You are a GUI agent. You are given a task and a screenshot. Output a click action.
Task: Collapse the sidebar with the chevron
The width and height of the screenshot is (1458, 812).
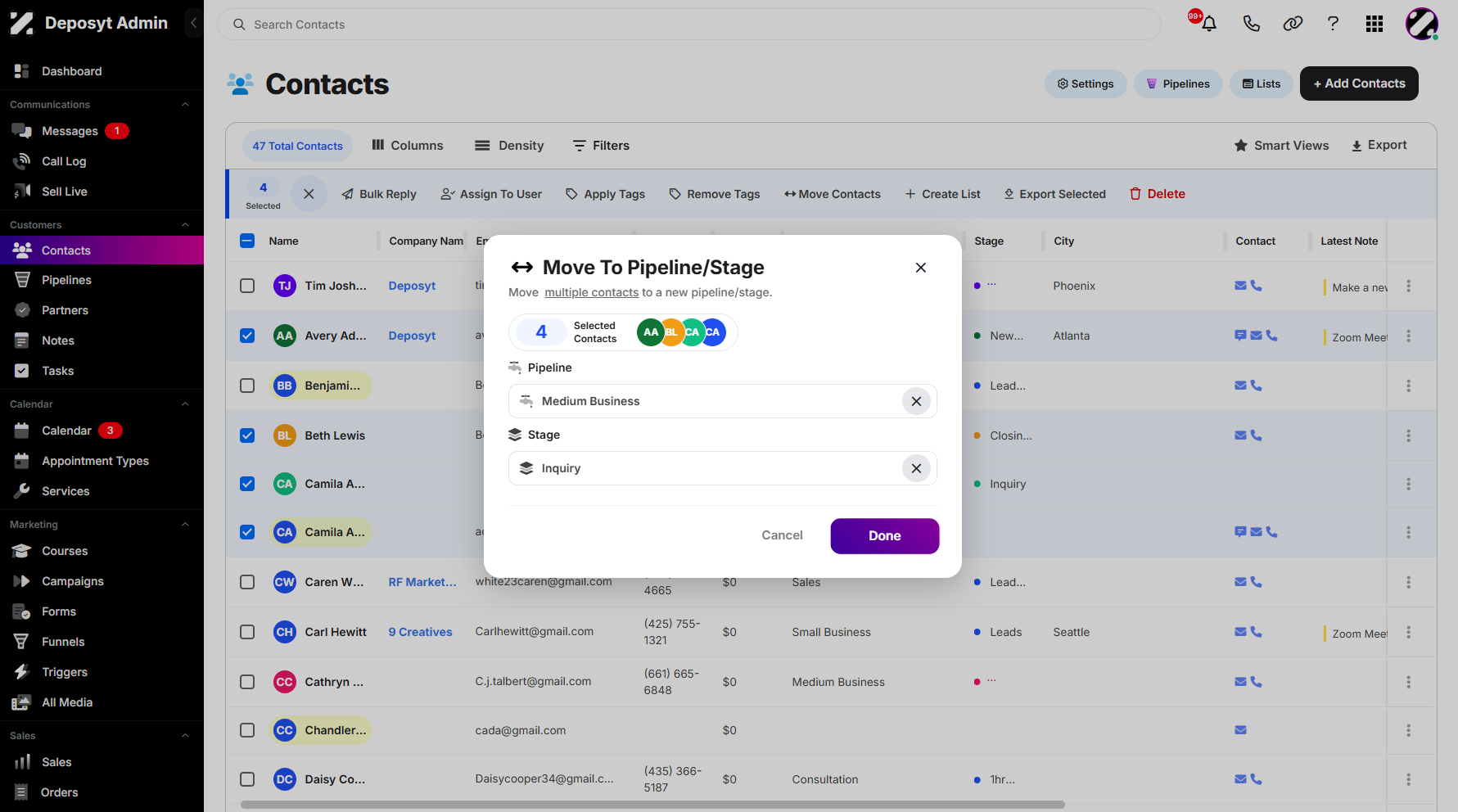tap(193, 23)
